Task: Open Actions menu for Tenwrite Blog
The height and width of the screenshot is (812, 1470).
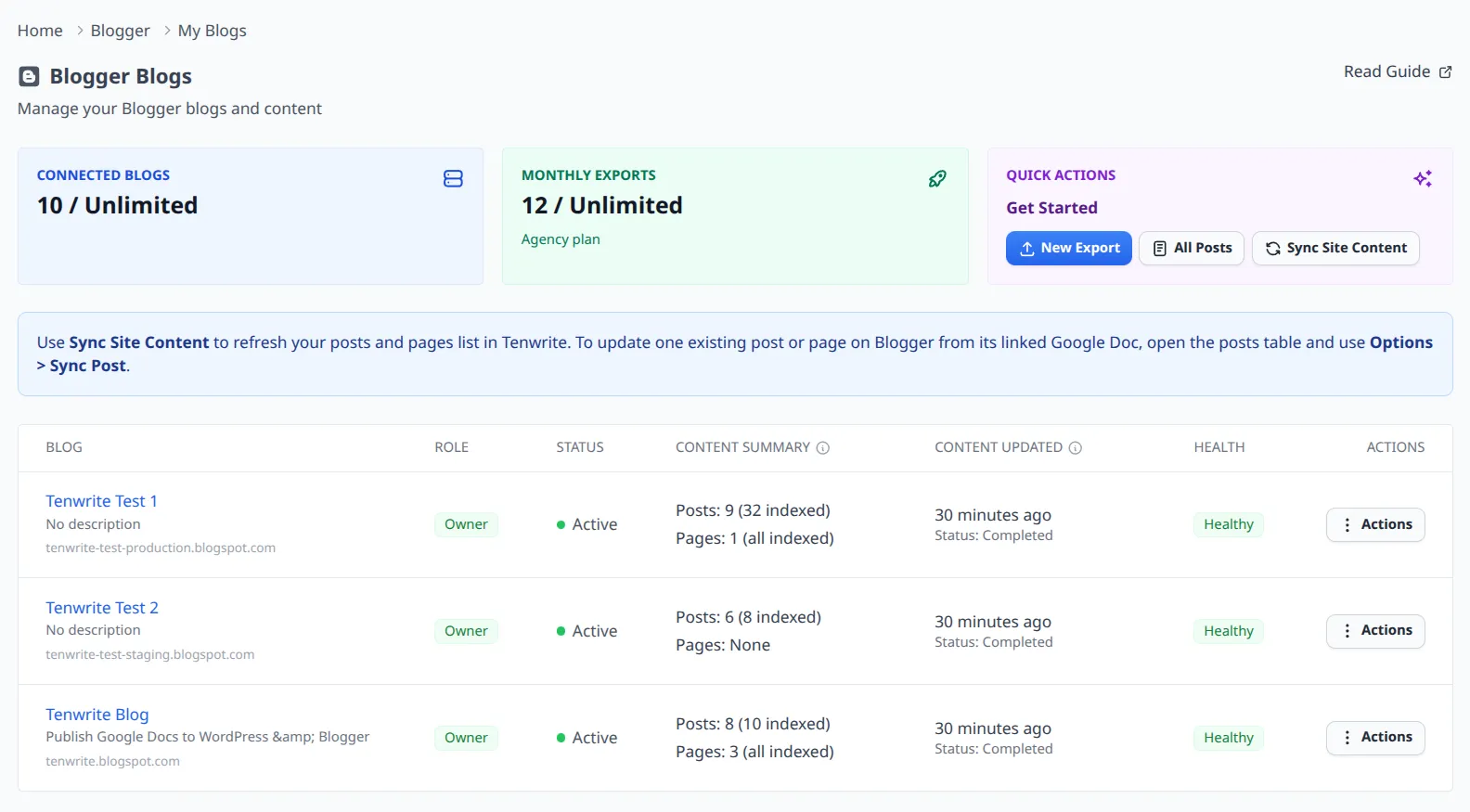Action: click(1375, 738)
